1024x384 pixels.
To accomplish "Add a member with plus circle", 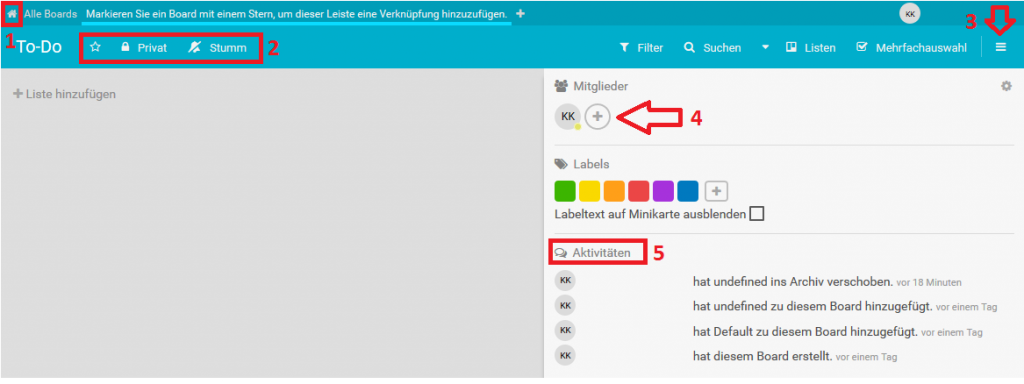I will [598, 117].
